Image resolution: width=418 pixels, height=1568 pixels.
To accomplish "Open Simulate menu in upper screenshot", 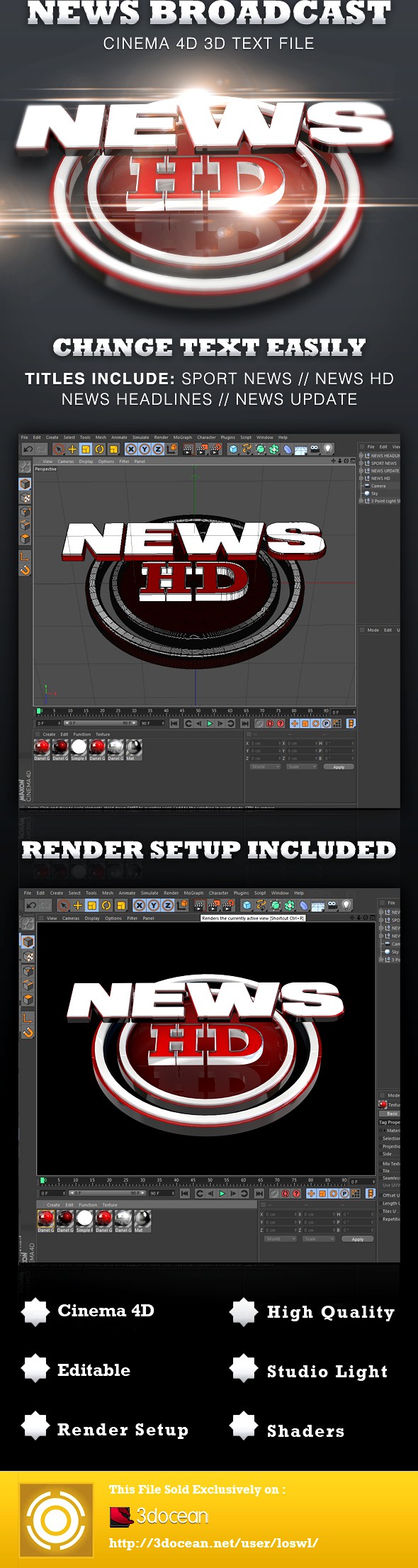I will tap(141, 437).
